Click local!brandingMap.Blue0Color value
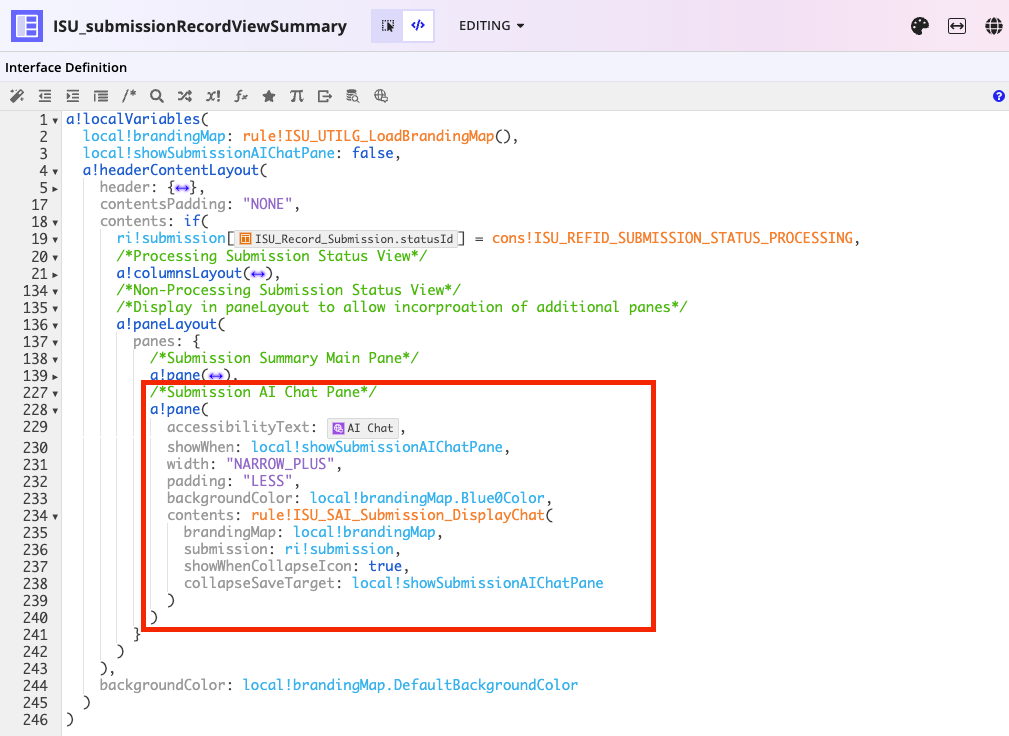 pyautogui.click(x=427, y=498)
